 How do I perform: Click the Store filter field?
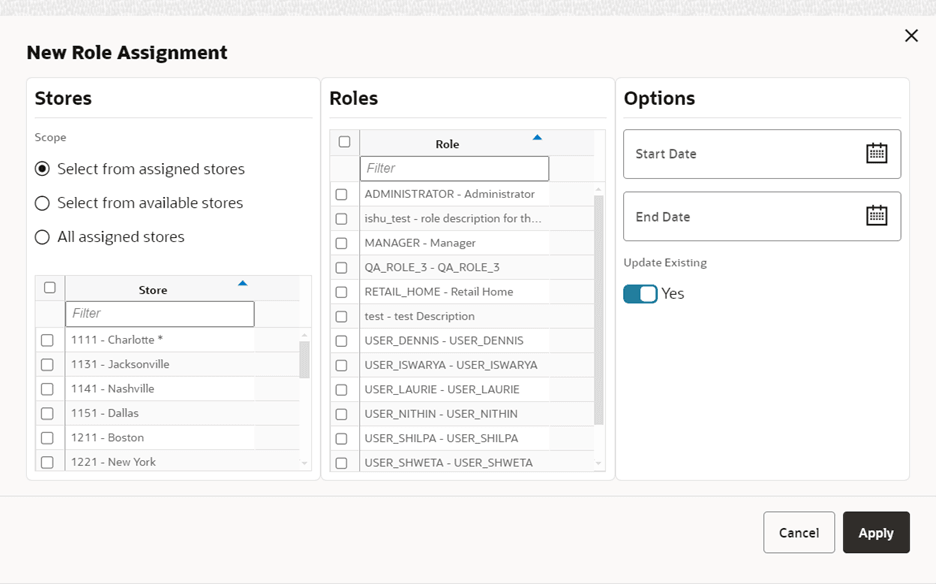[159, 313]
